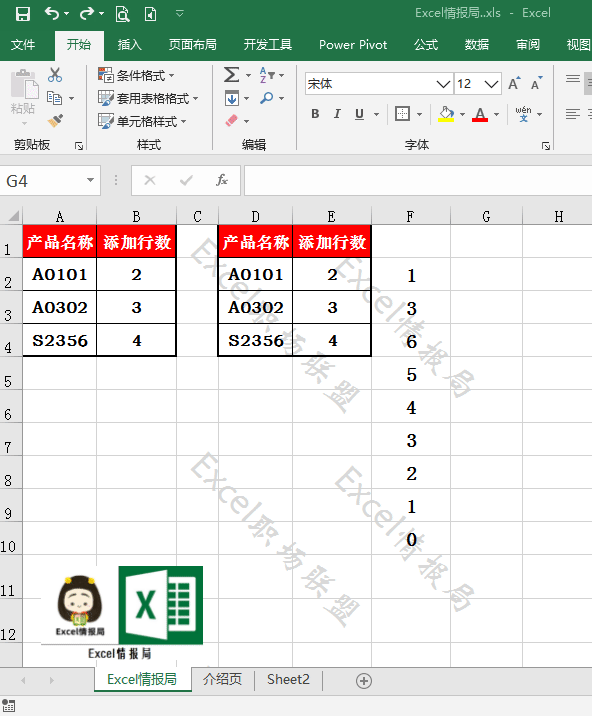The image size is (592, 716).
Task: Open the fill color dropdown arrow
Action: pyautogui.click(x=462, y=114)
